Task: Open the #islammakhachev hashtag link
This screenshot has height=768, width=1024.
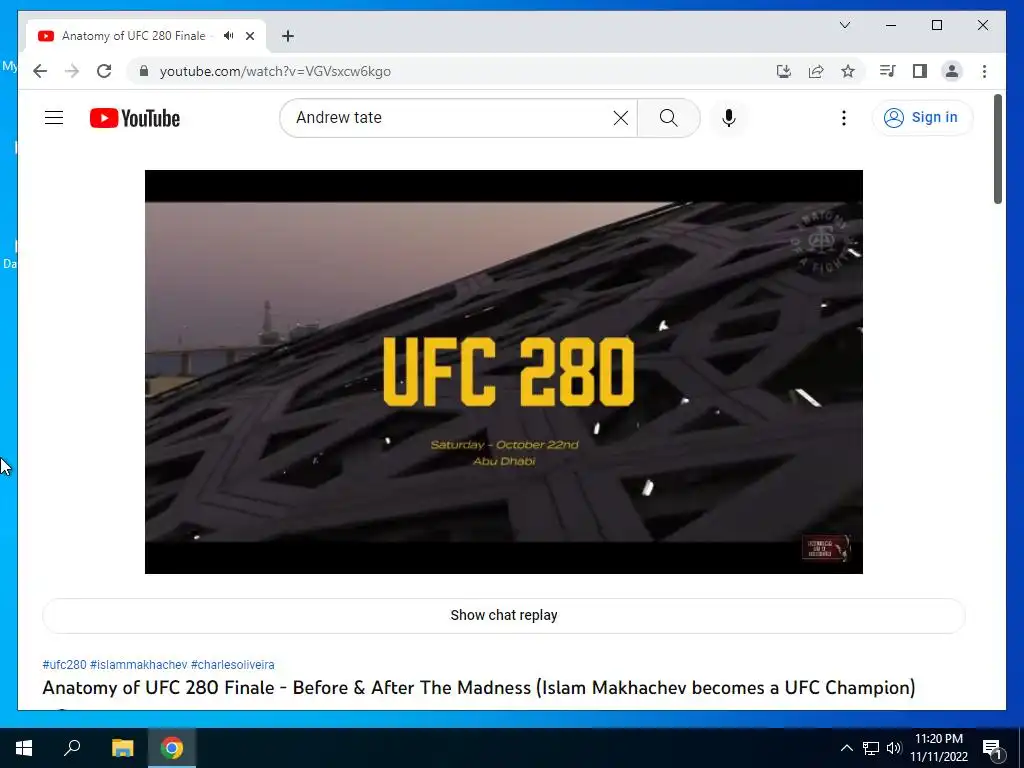Action: 138,665
